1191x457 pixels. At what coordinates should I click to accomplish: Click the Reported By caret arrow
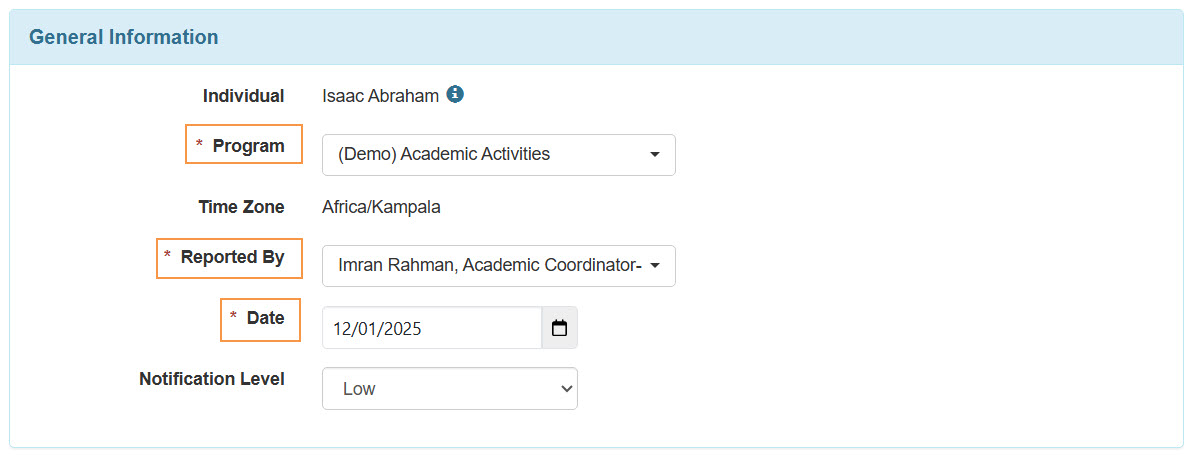(655, 266)
